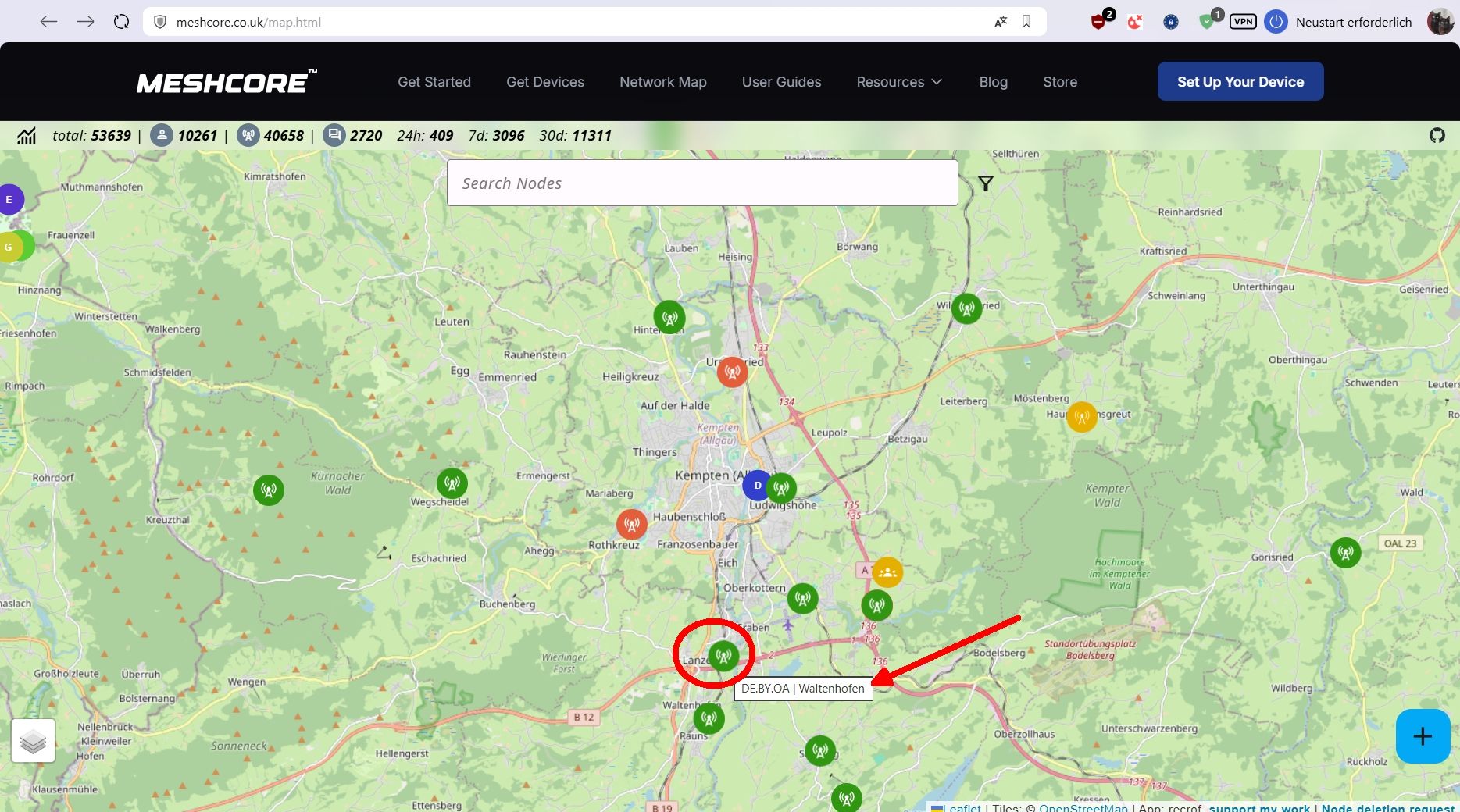Focus the Search Nodes field
Image resolution: width=1460 pixels, height=812 pixels.
[702, 183]
